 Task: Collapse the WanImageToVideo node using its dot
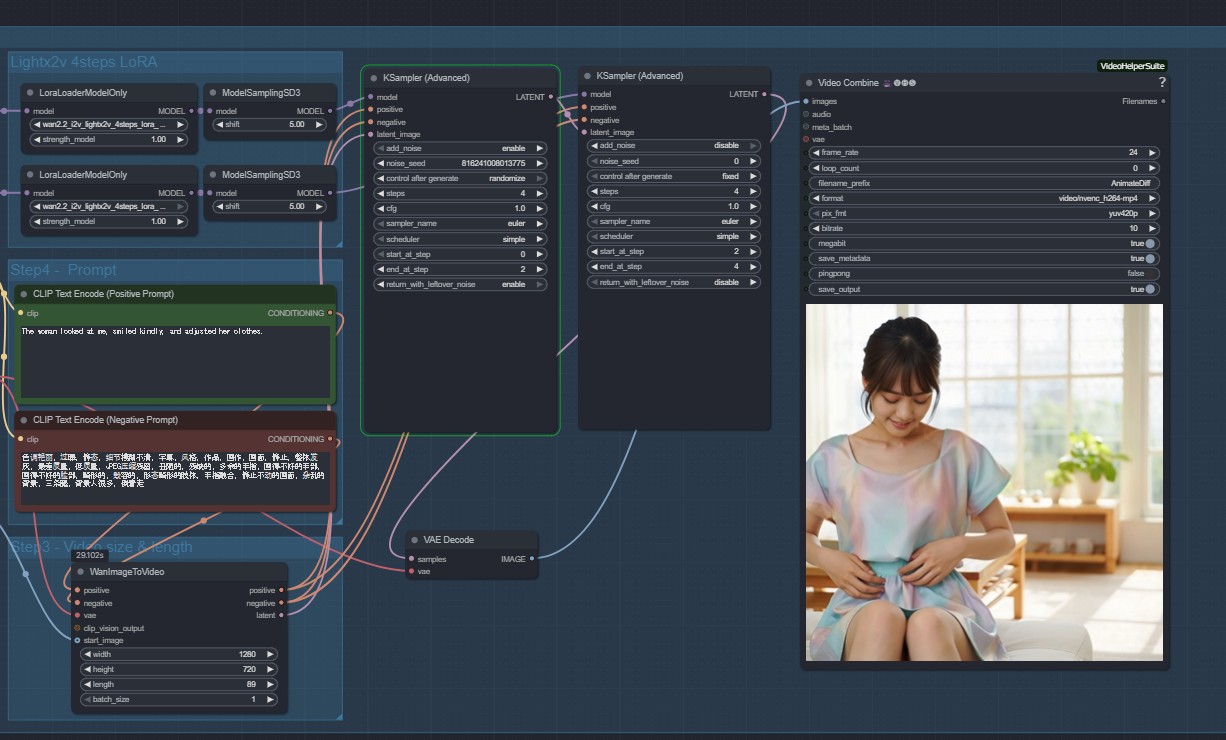click(80, 572)
